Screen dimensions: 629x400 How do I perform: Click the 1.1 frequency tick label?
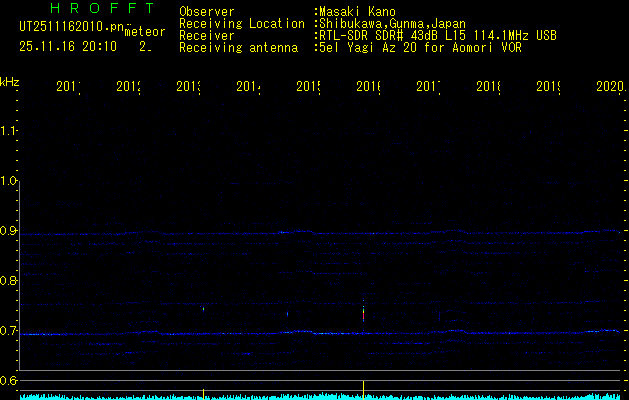[x=10, y=130]
